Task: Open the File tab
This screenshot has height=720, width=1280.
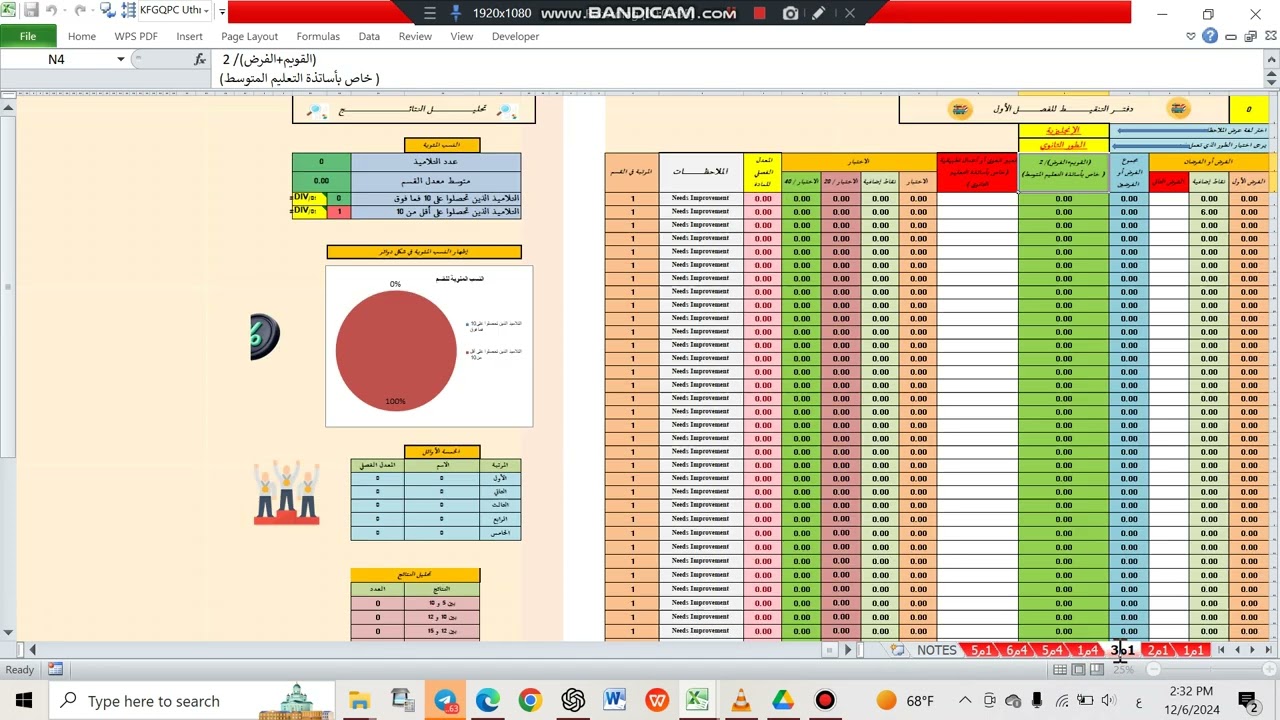Action: (x=28, y=36)
